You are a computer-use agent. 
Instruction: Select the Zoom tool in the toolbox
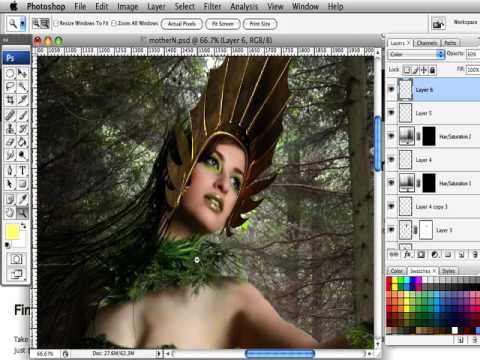(22, 212)
